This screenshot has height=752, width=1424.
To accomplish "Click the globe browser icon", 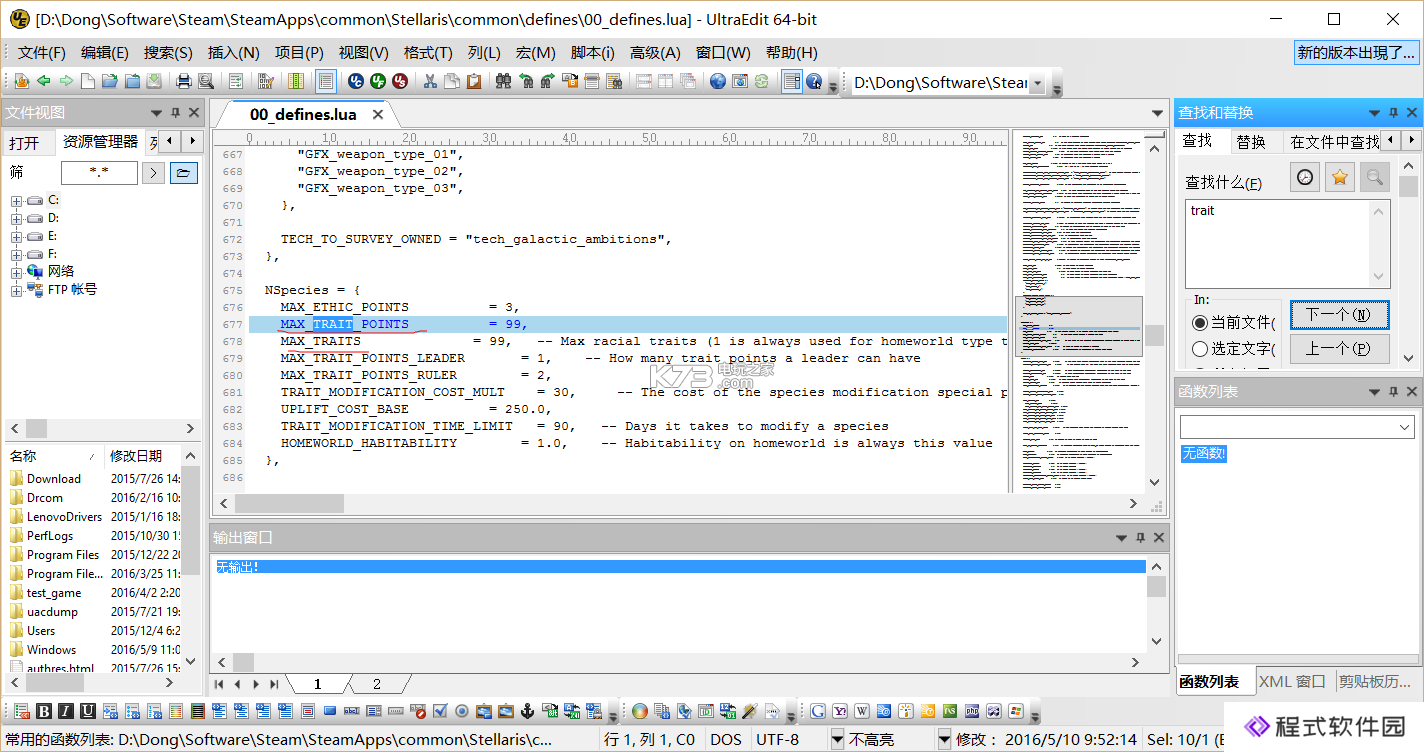I will (x=718, y=81).
